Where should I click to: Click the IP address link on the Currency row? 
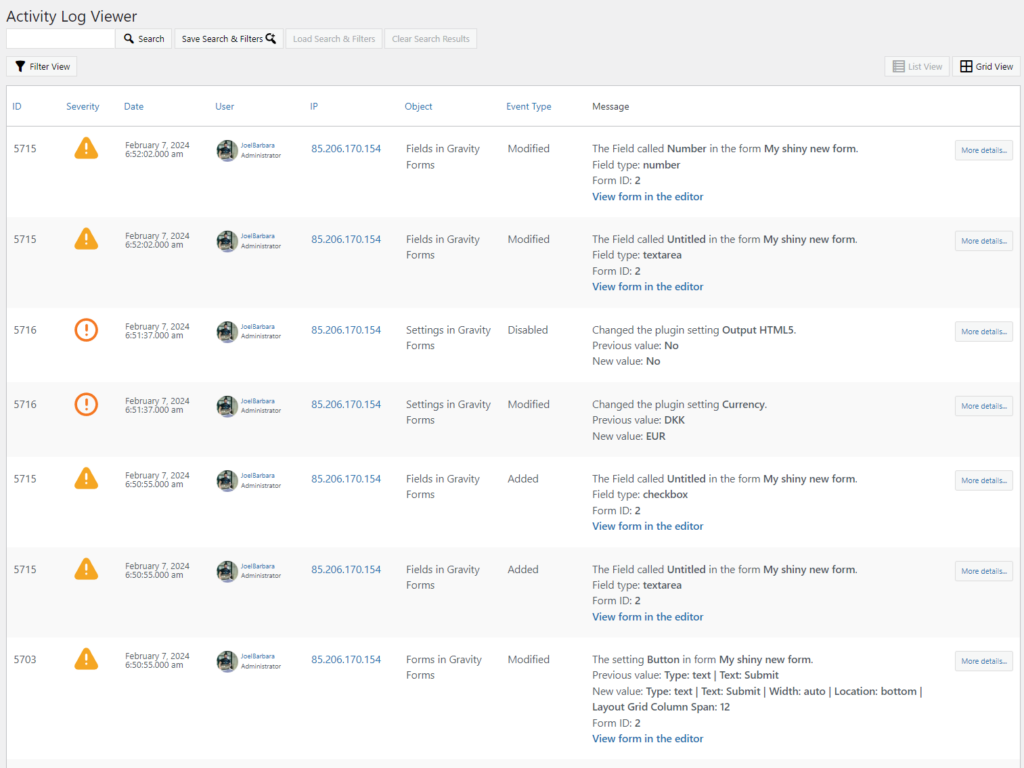click(346, 404)
